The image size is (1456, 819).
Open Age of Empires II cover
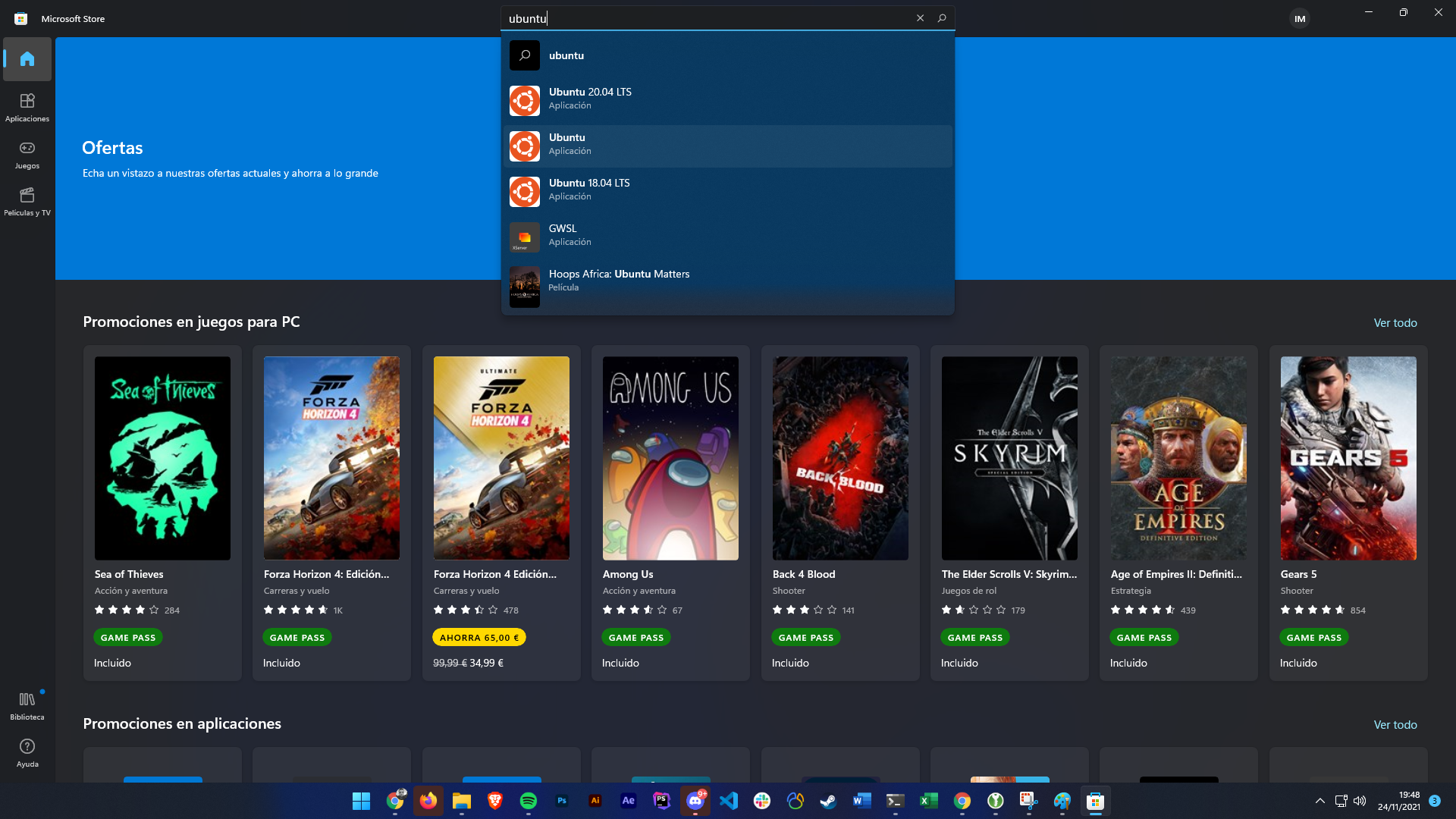coord(1178,458)
